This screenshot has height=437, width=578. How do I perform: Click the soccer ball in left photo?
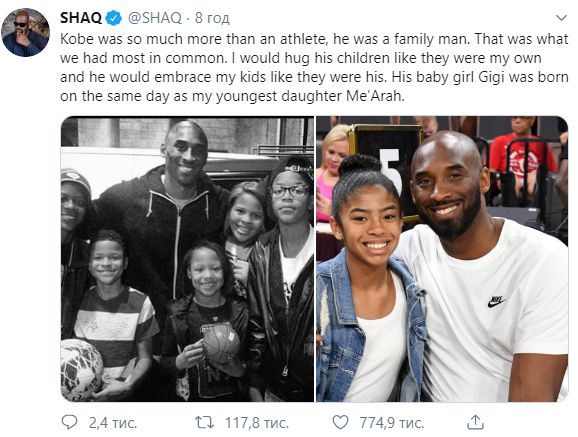click(x=82, y=369)
